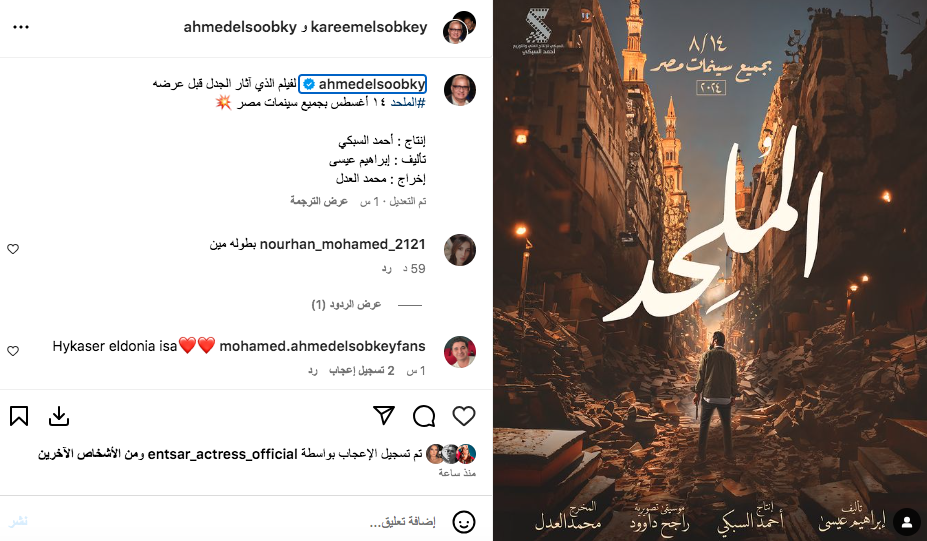Image resolution: width=927 pixels, height=541 pixels.
Task: Like the post with the heart icon
Action: click(x=464, y=416)
